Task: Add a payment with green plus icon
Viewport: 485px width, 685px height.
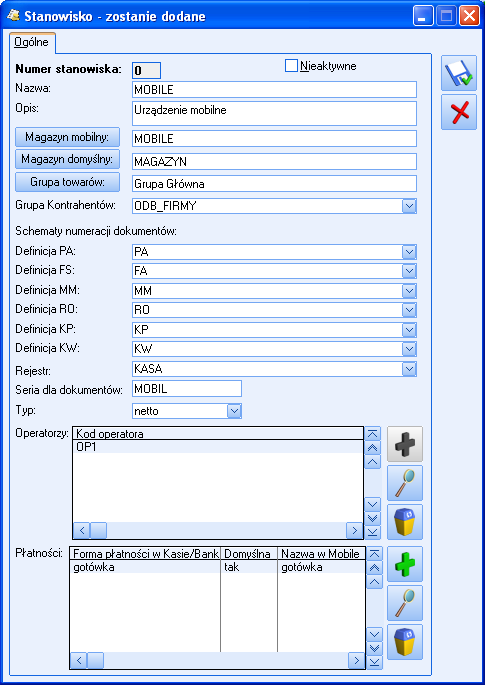Action: pyautogui.click(x=405, y=564)
